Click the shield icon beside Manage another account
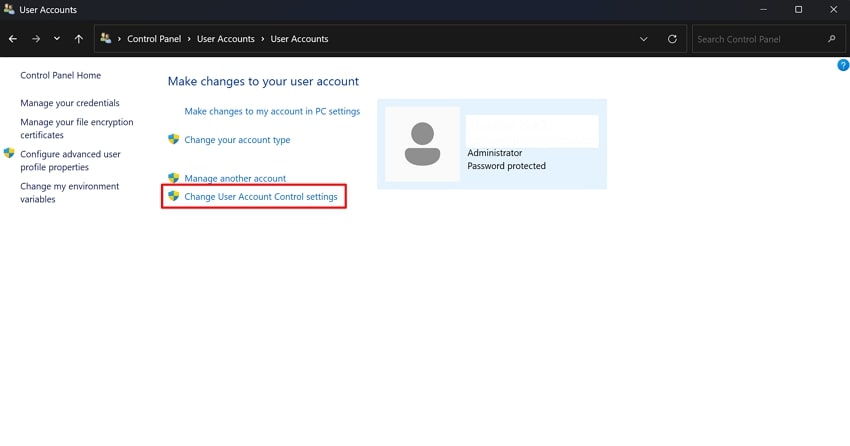 click(173, 178)
